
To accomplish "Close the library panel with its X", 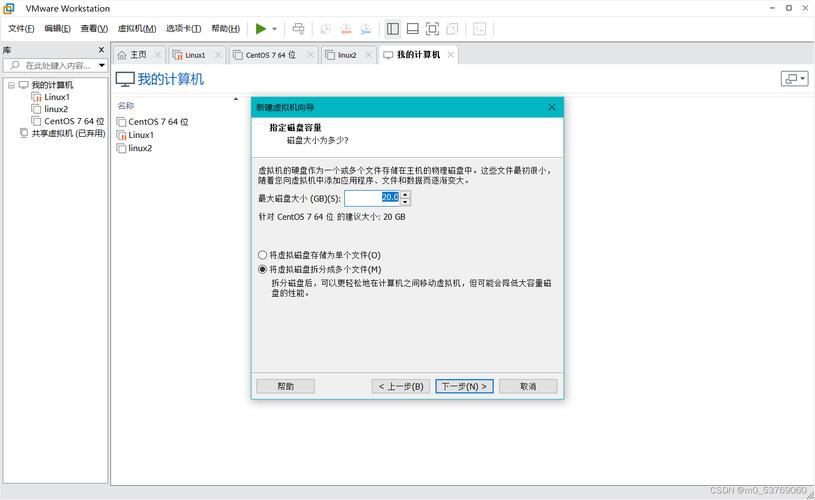I will (x=101, y=50).
